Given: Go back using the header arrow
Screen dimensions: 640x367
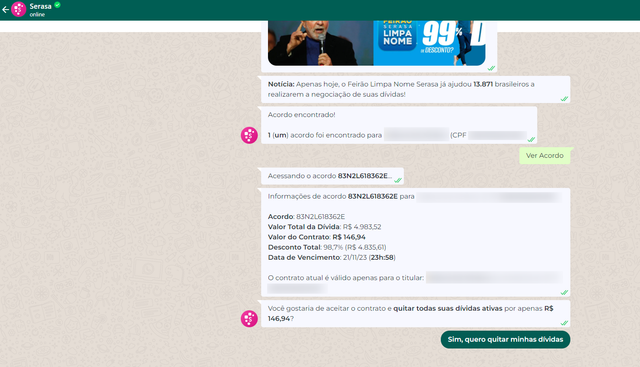Looking at the screenshot, I should pyautogui.click(x=5, y=10).
